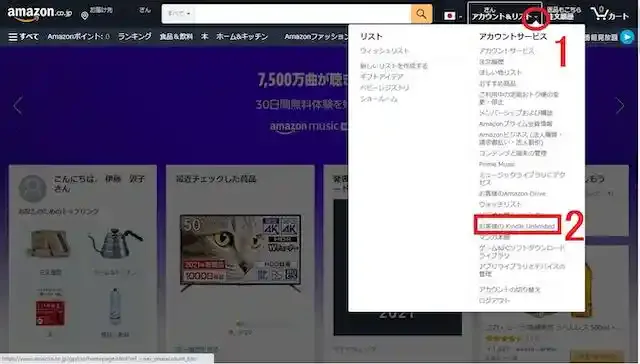The height and width of the screenshot is (364, 640).
Task: Open the shopping cart icon
Action: coord(610,14)
